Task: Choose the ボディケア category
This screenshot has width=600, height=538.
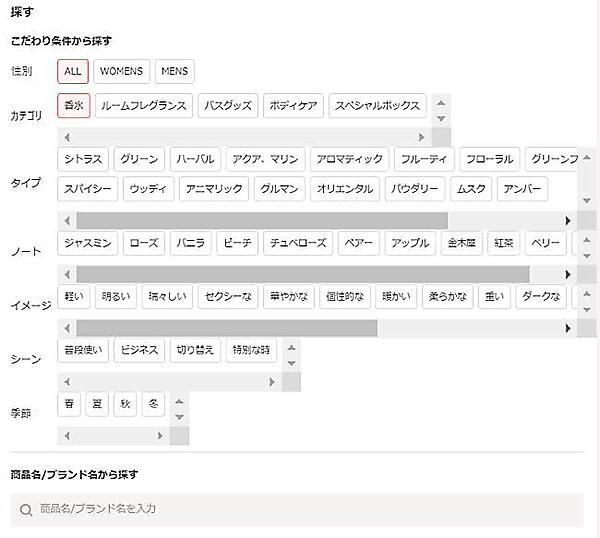Action: 293,105
